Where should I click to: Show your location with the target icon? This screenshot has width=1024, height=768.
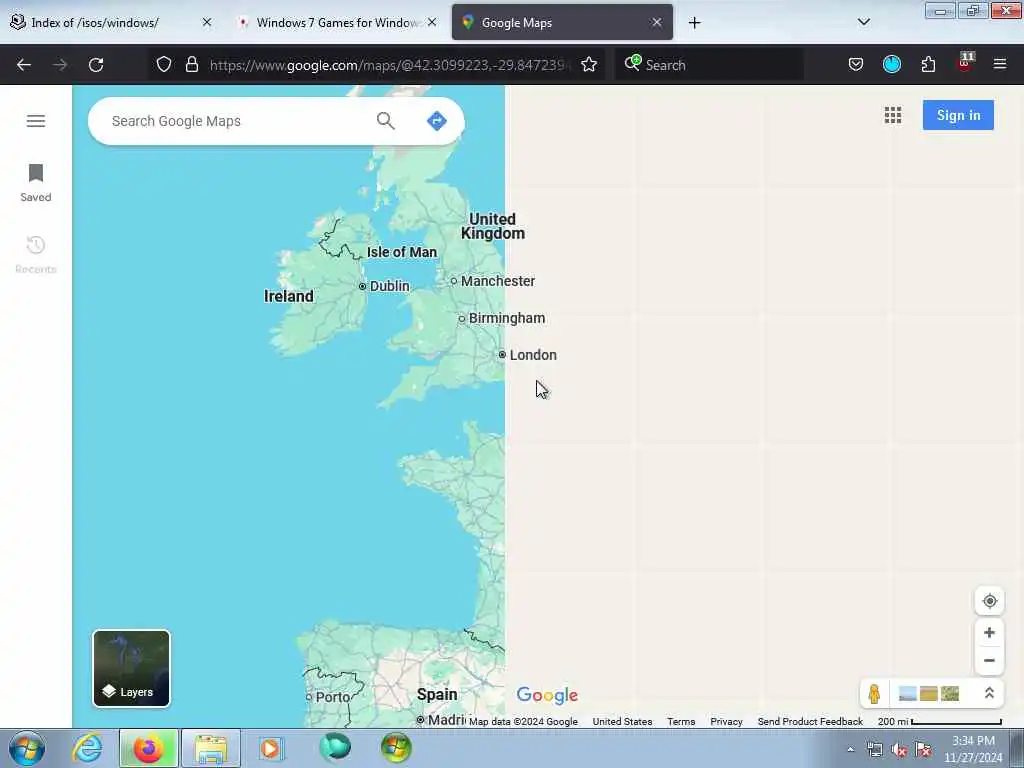[x=989, y=601]
